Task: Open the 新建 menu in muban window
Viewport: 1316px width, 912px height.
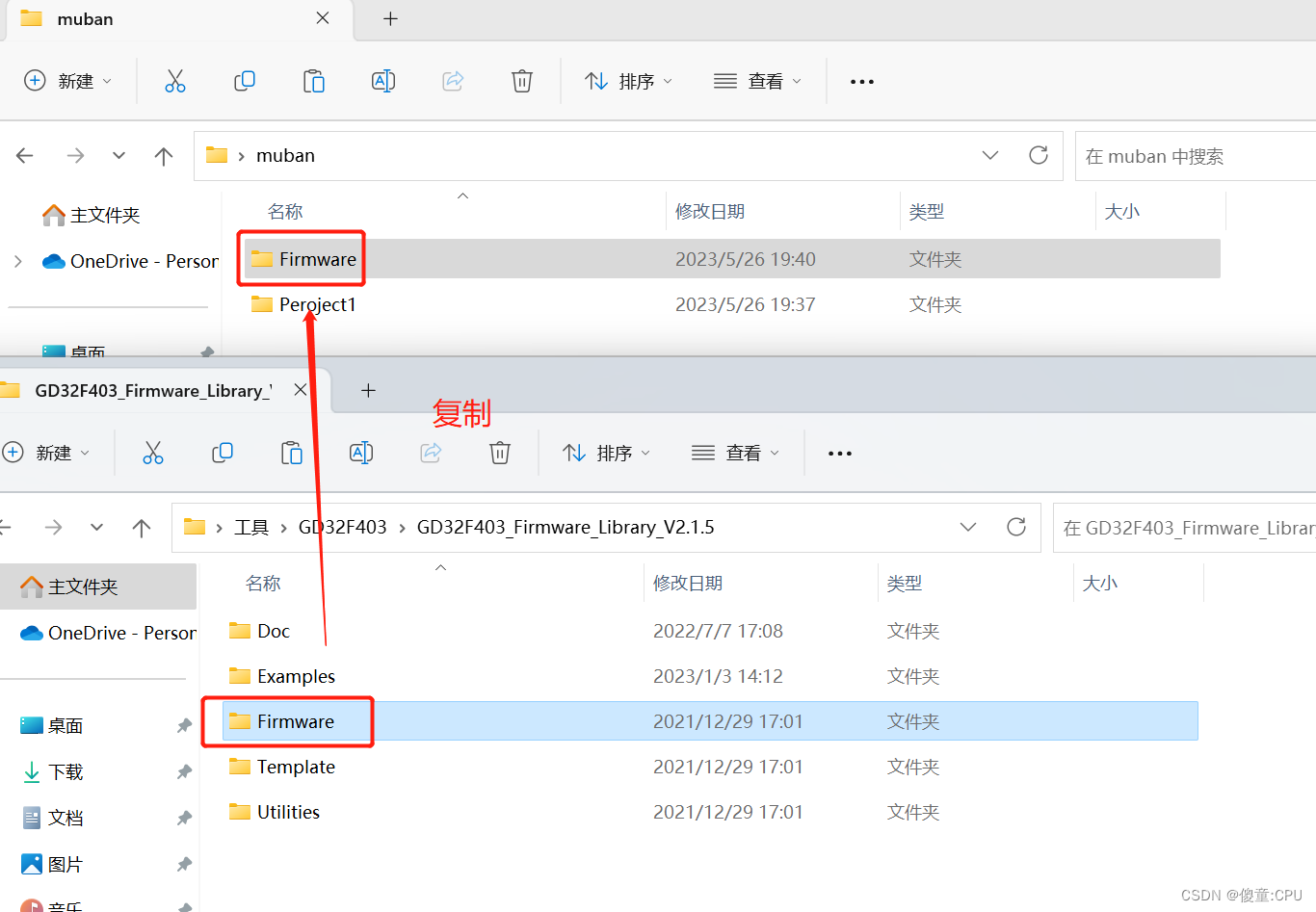Action: 67,81
